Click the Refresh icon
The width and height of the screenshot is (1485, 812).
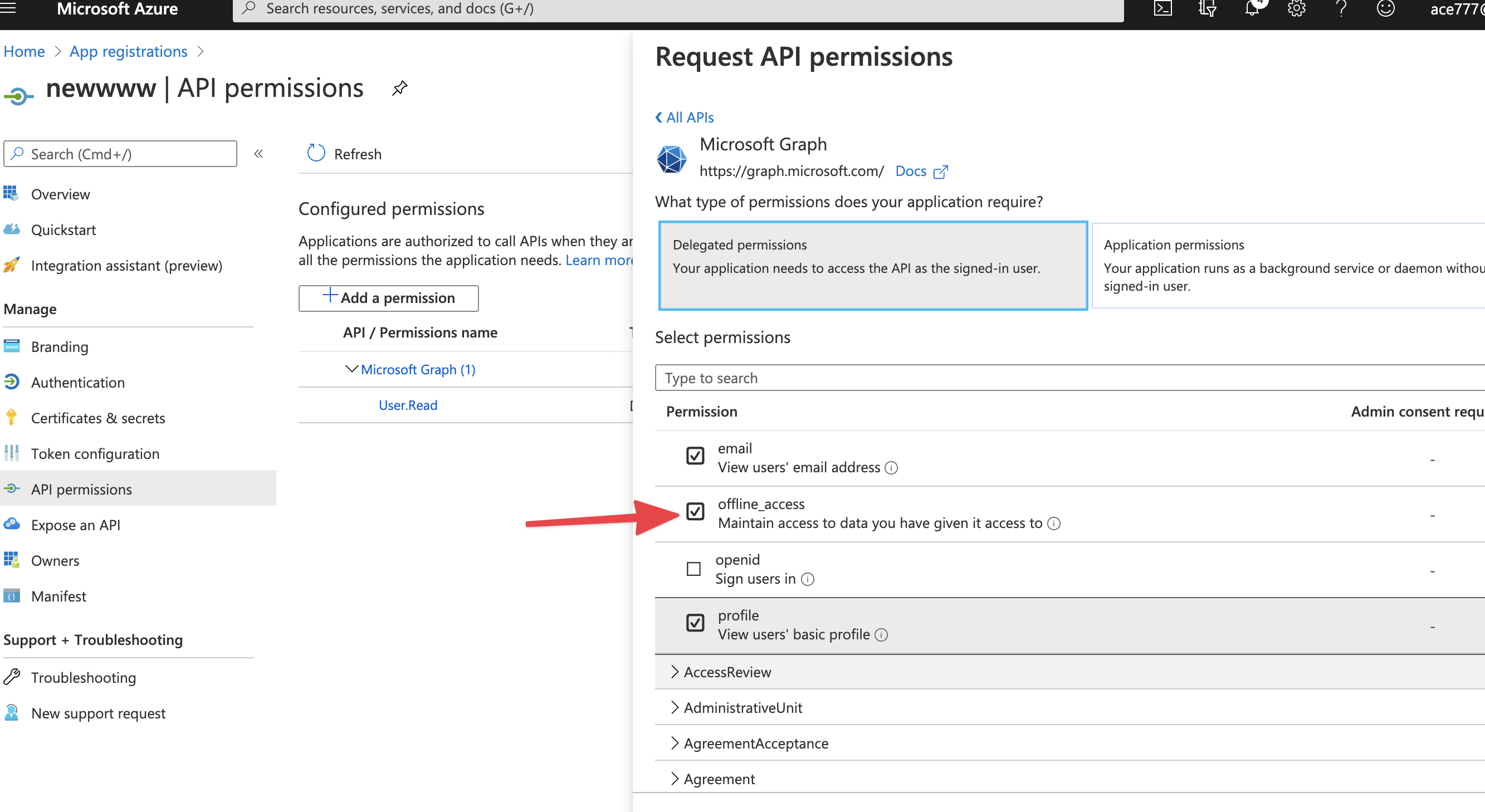tap(316, 153)
